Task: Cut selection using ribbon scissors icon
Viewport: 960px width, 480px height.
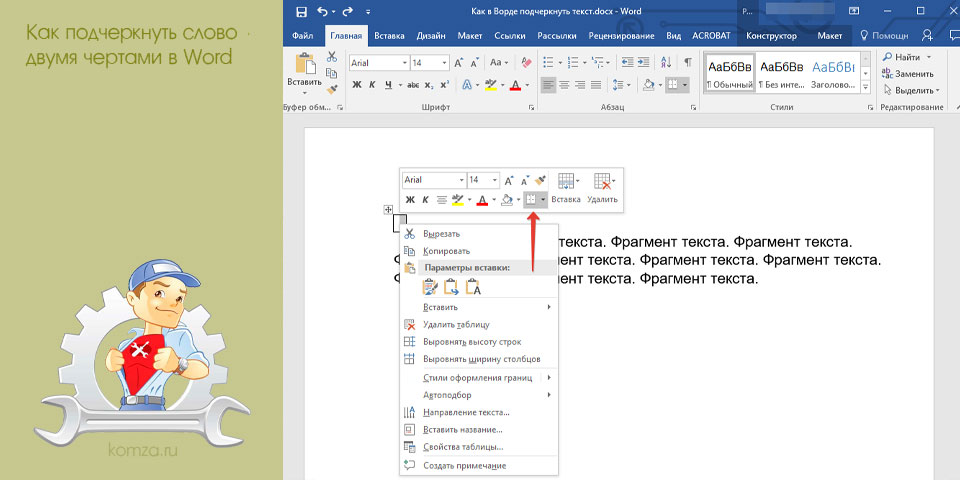Action: (x=332, y=57)
